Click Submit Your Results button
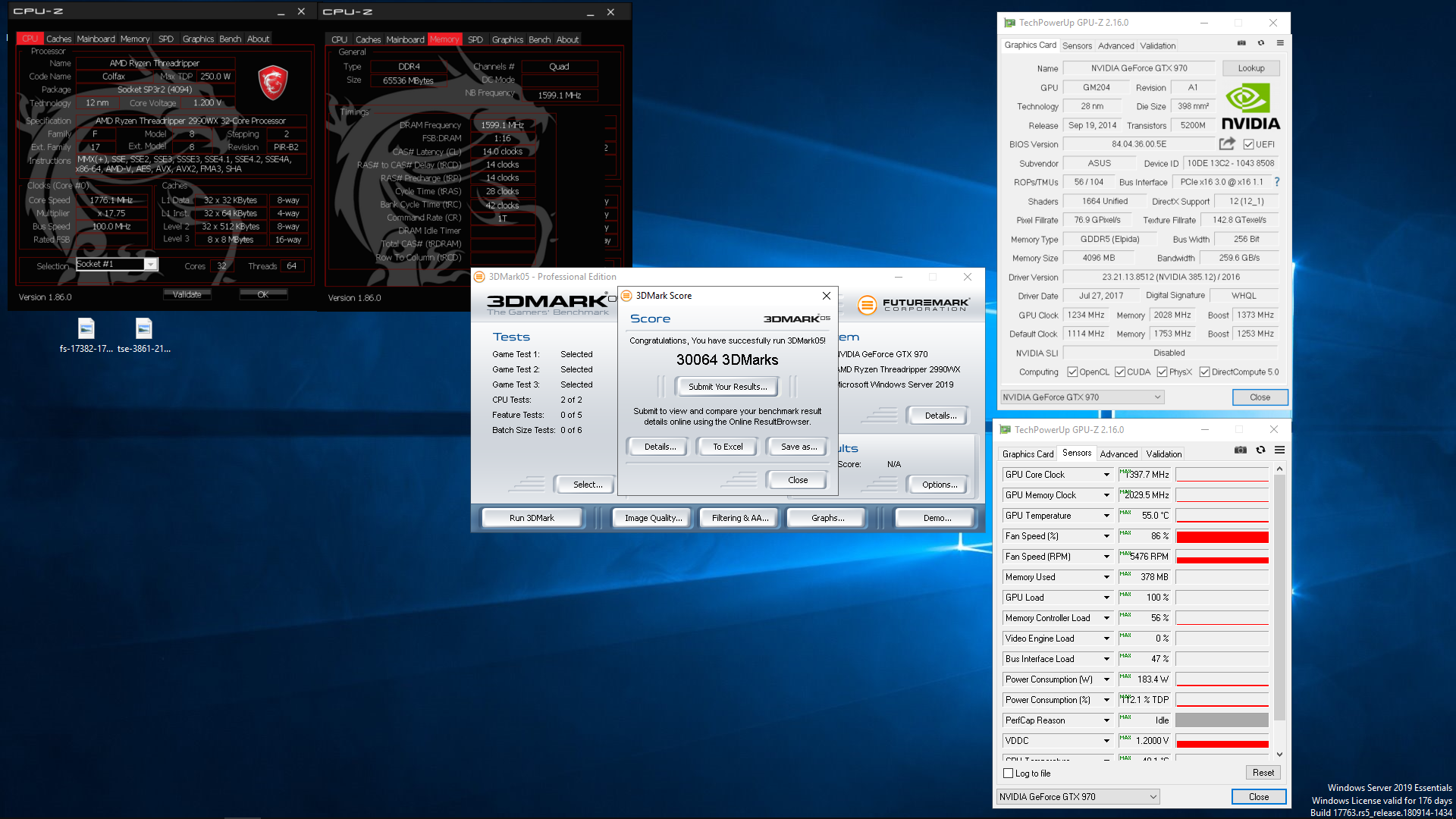This screenshot has height=819, width=1456. (727, 387)
